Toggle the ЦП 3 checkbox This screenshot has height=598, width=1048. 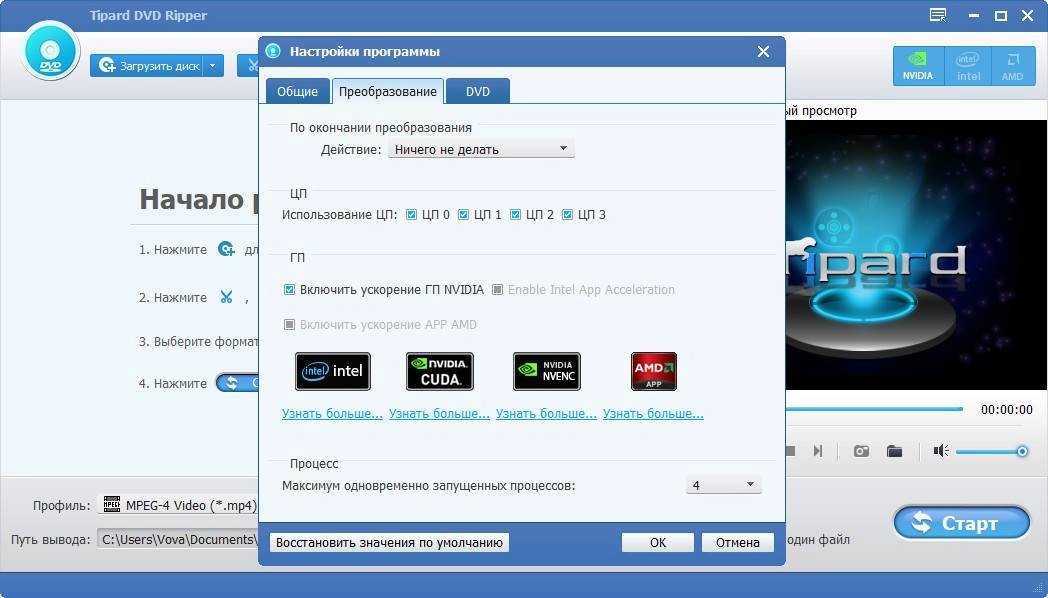[x=567, y=214]
